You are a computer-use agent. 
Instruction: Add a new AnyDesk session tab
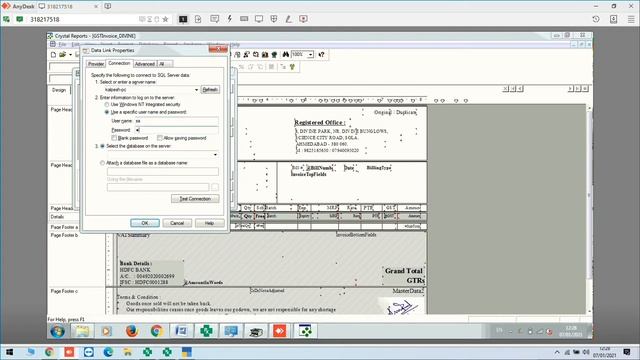coord(108,6)
